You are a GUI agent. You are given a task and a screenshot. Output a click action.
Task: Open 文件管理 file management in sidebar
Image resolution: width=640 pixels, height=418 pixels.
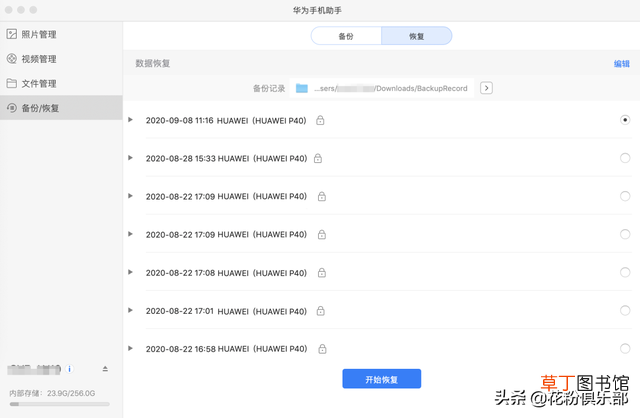click(x=61, y=83)
